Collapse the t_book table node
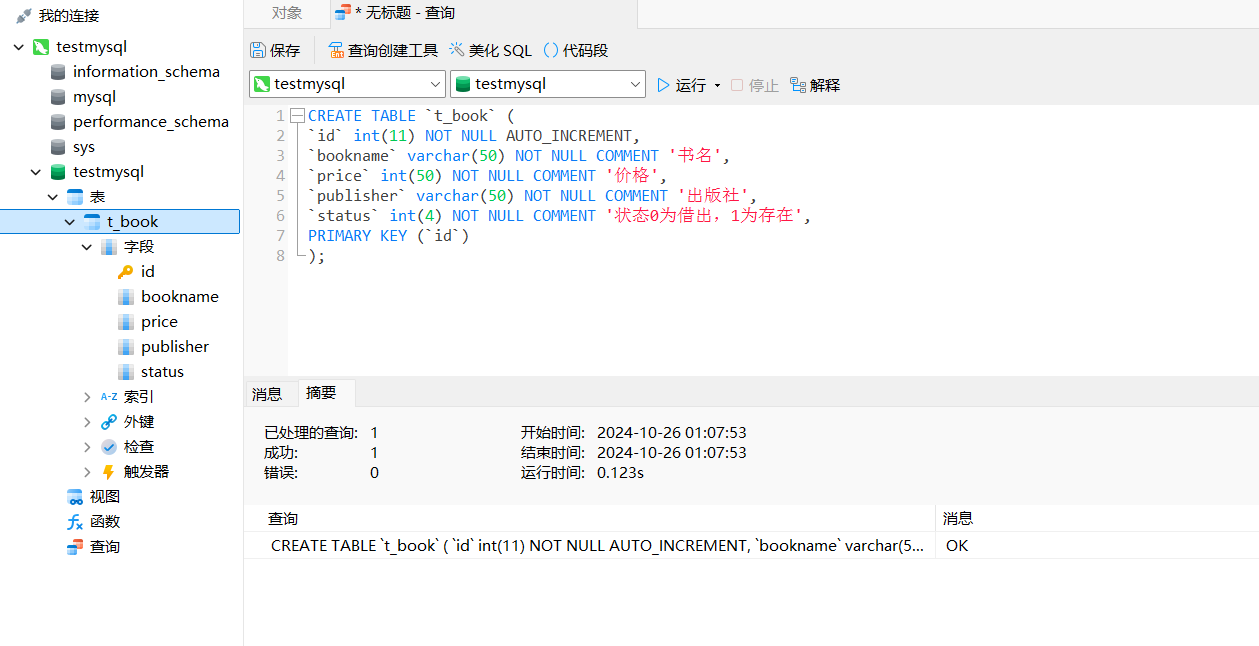 (x=70, y=222)
